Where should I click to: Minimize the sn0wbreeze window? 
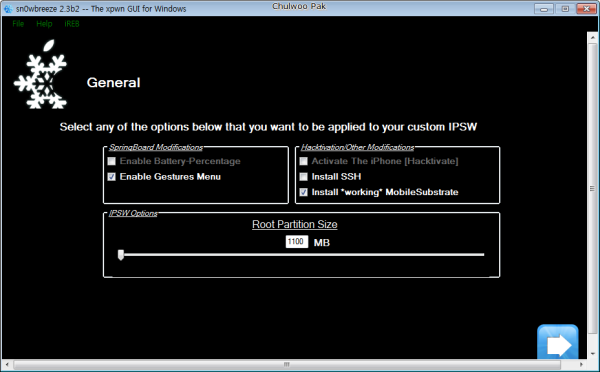pos(544,9)
